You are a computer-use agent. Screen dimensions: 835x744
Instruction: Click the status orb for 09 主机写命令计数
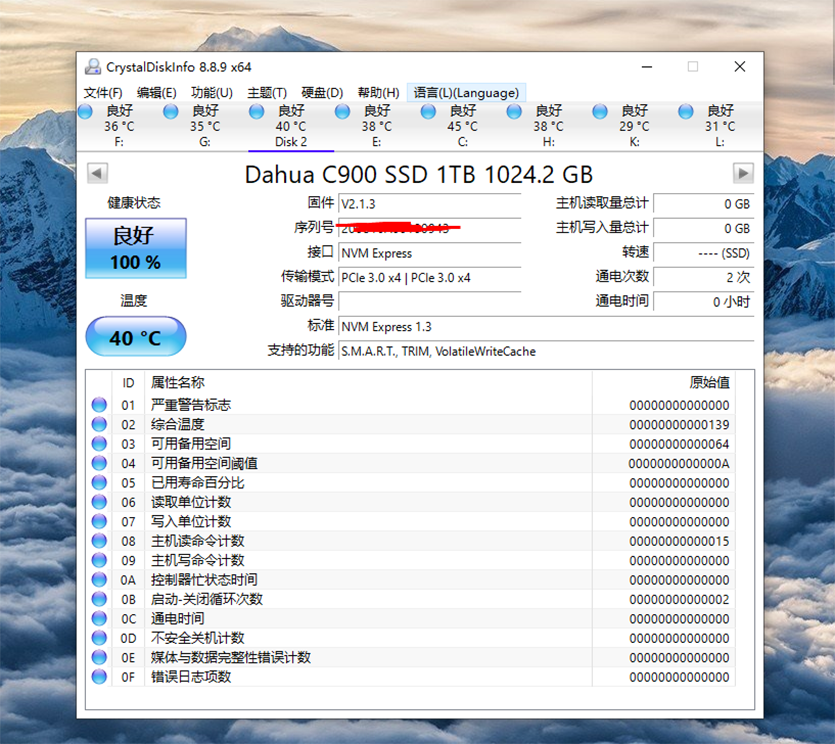[x=99, y=560]
